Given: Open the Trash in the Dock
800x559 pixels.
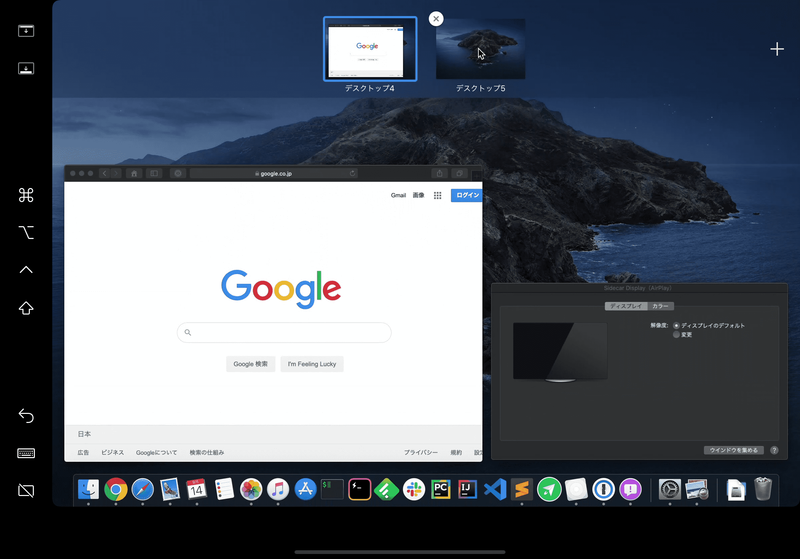Looking at the screenshot, I should (x=763, y=489).
